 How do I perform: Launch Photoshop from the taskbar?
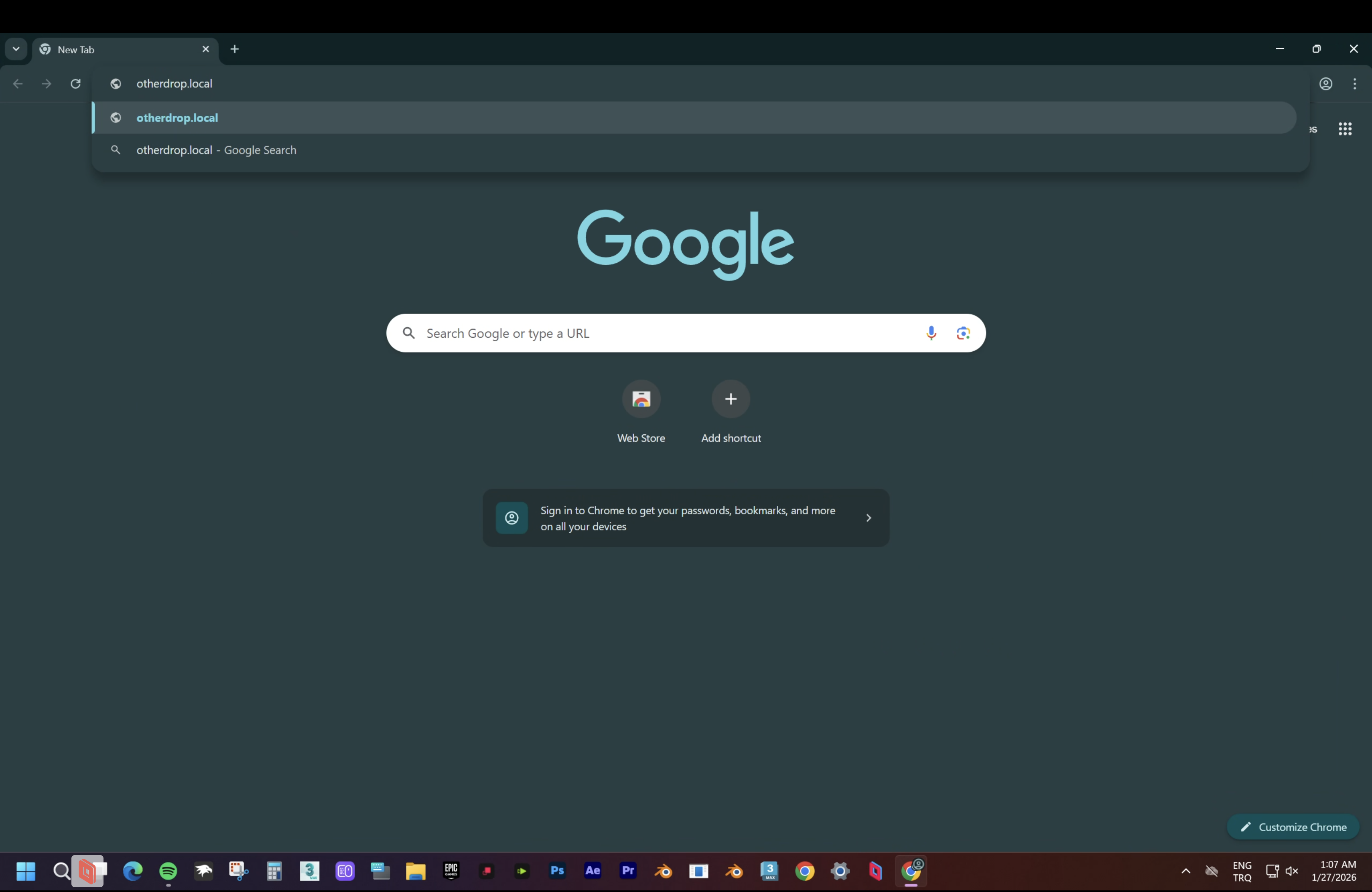557,872
